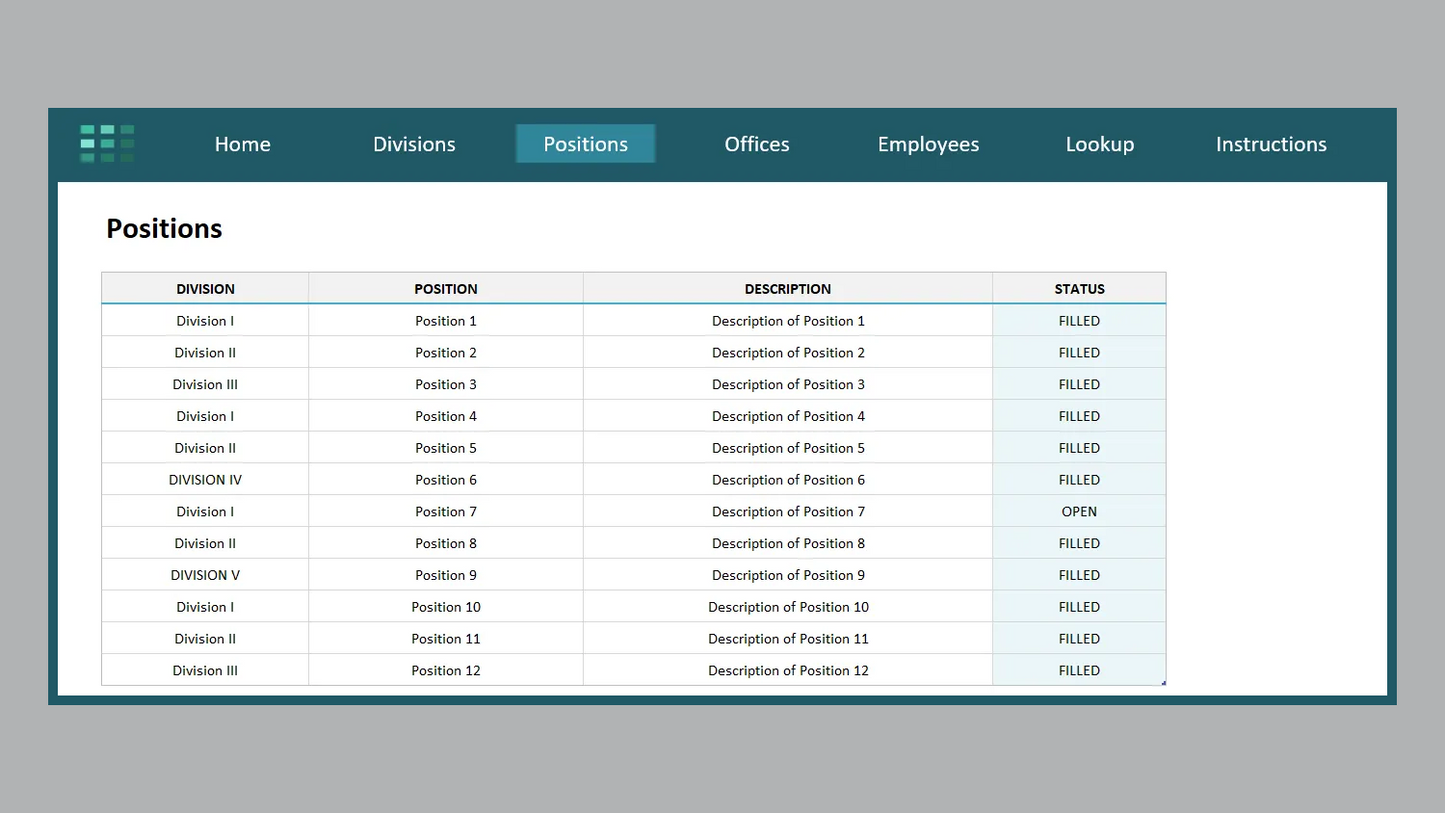
Task: Click the DIVISION column header
Action: 205,288
